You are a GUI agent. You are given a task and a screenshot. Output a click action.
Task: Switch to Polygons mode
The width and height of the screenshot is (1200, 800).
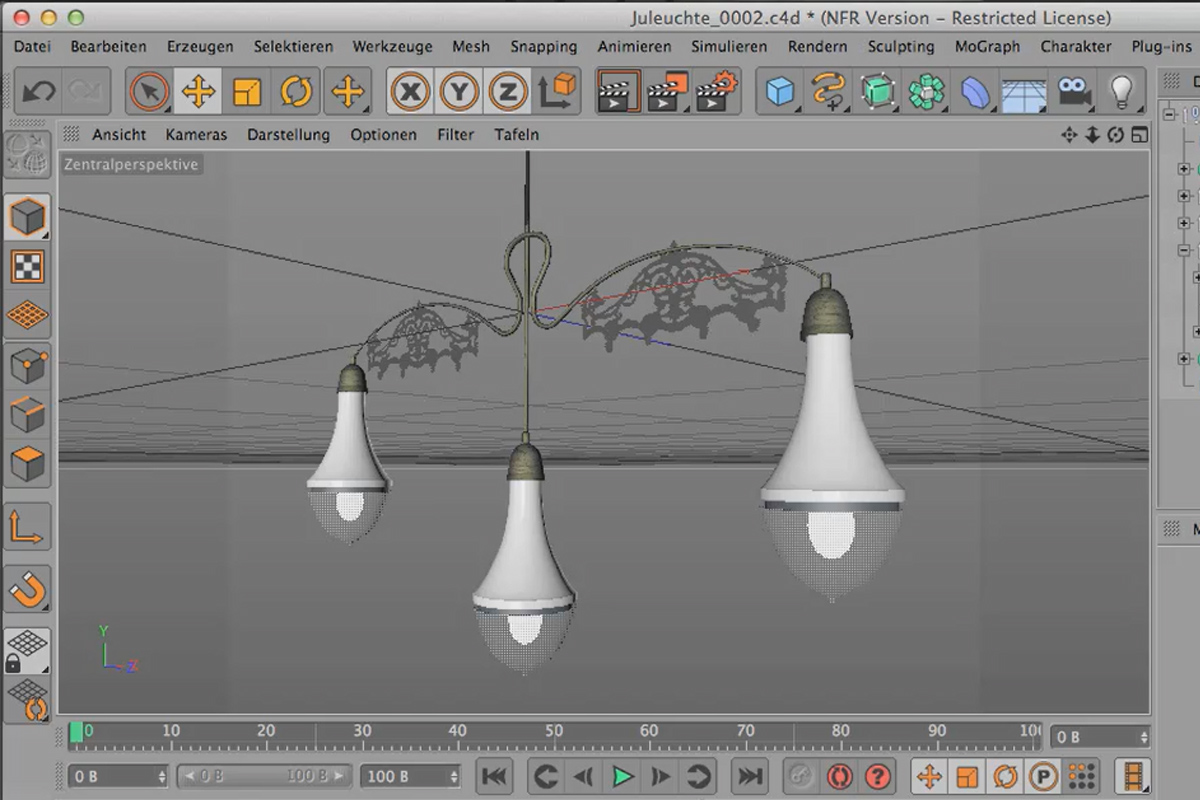pyautogui.click(x=27, y=464)
